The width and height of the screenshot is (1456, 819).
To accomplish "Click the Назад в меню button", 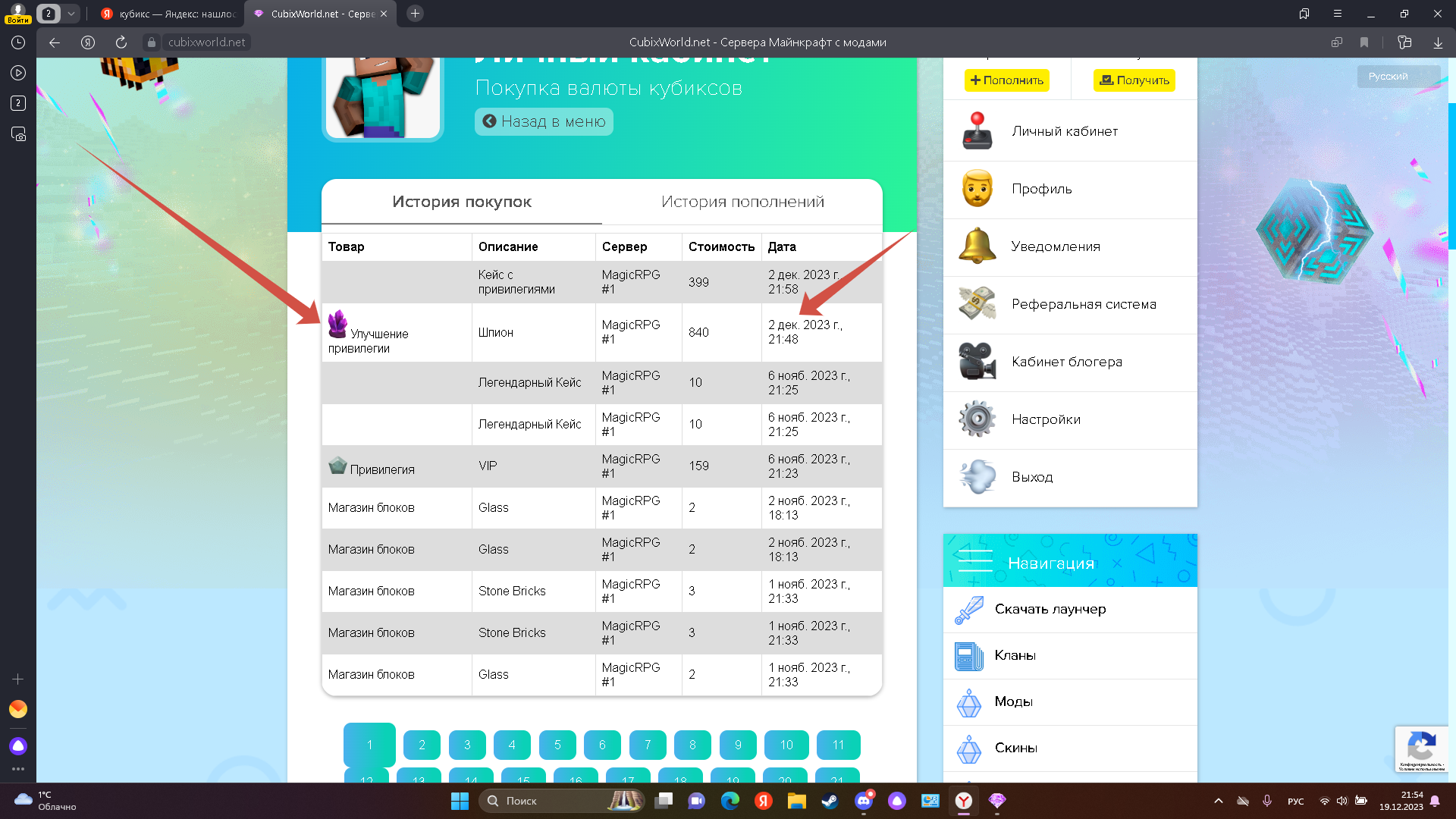I will (x=544, y=121).
